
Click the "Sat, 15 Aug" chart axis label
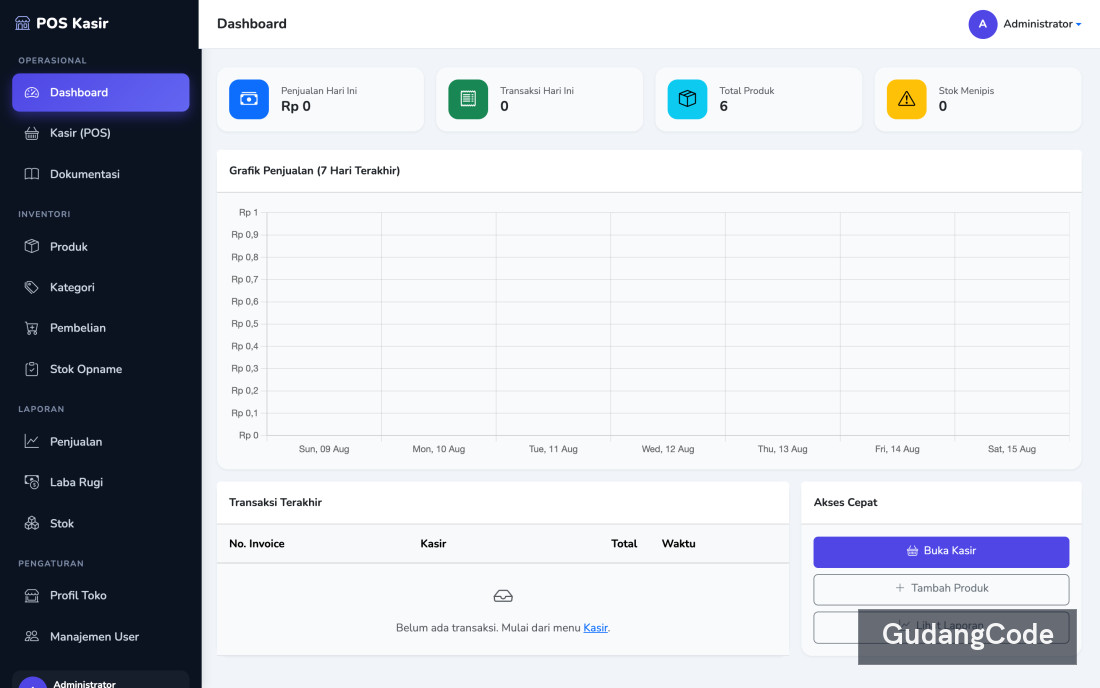point(1012,449)
